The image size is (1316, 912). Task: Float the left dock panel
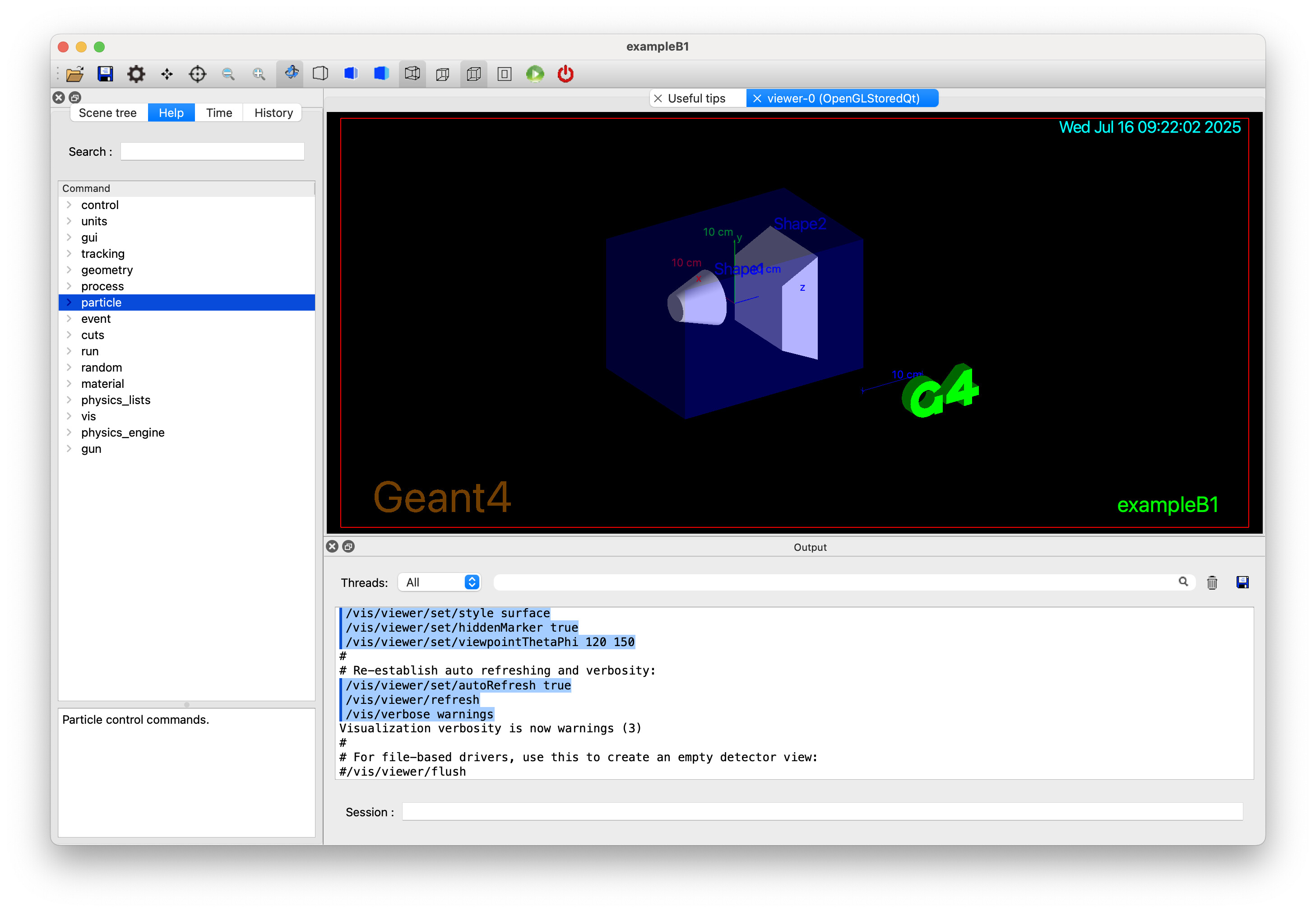click(75, 97)
